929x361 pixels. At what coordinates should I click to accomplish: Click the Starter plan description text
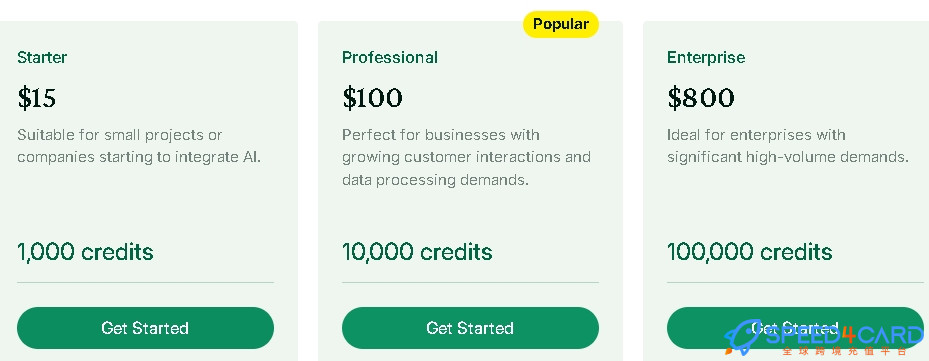(x=139, y=146)
